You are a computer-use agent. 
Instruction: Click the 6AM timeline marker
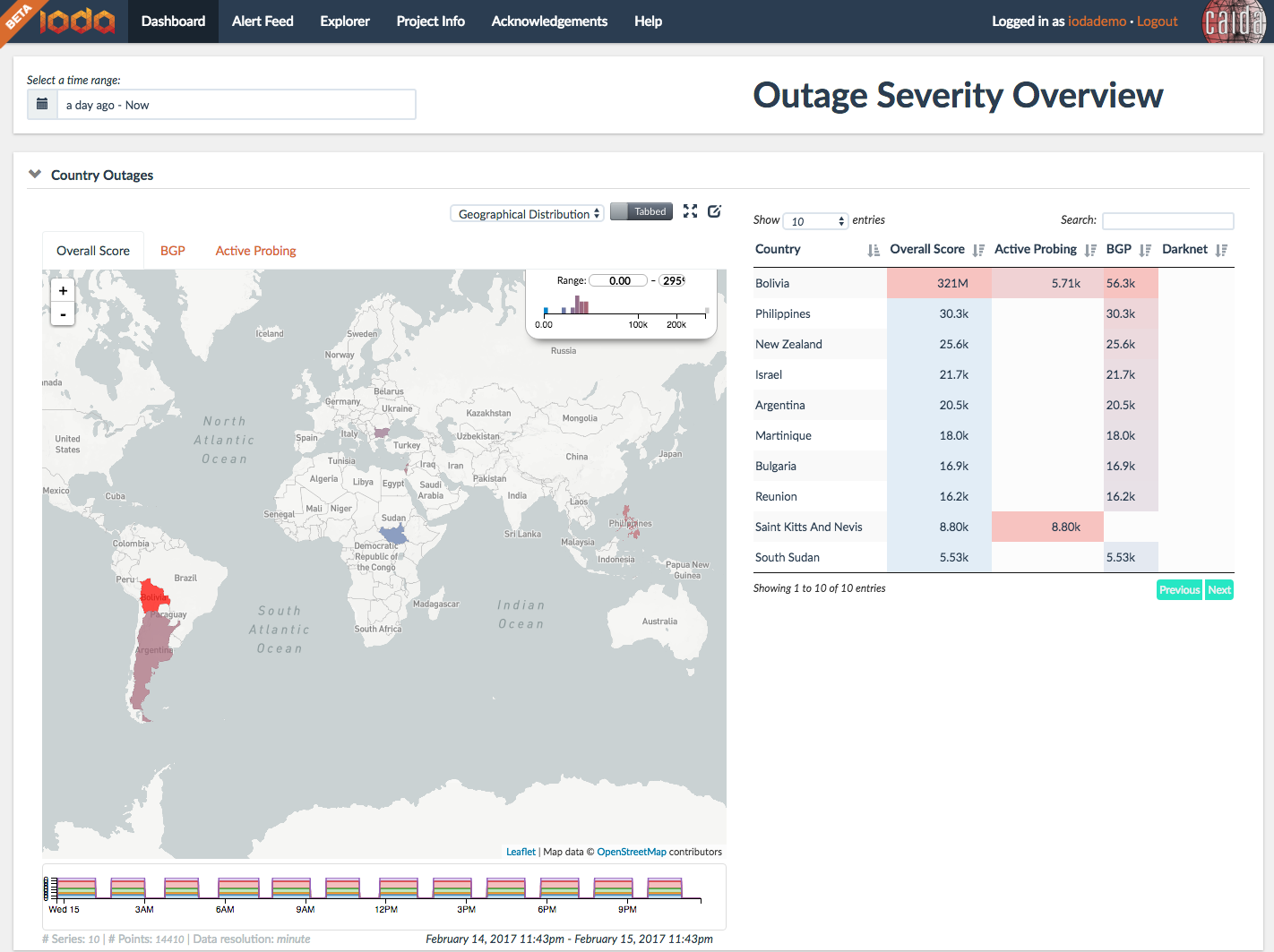click(x=225, y=909)
